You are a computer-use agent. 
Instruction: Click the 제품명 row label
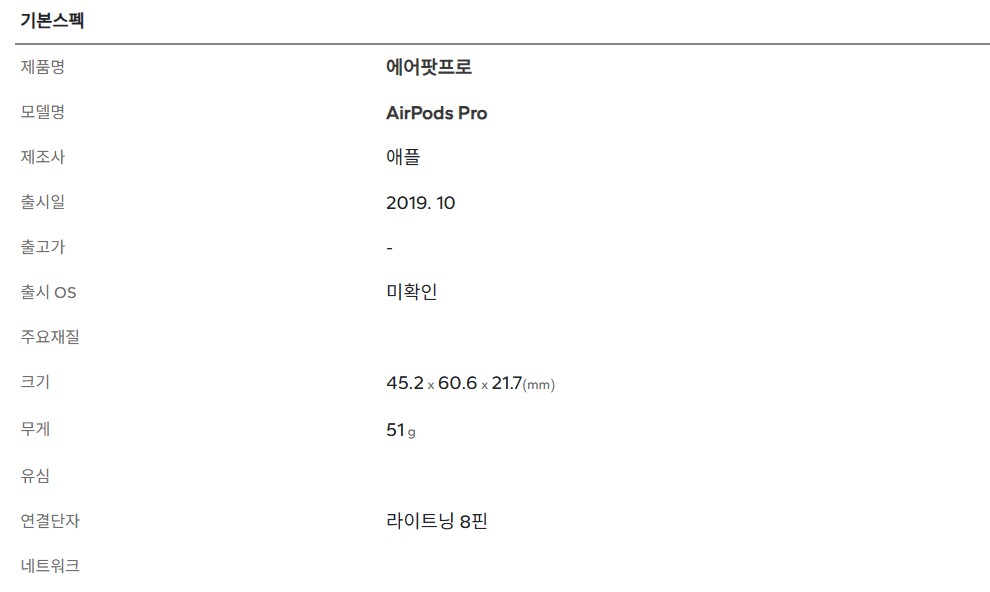[43, 67]
